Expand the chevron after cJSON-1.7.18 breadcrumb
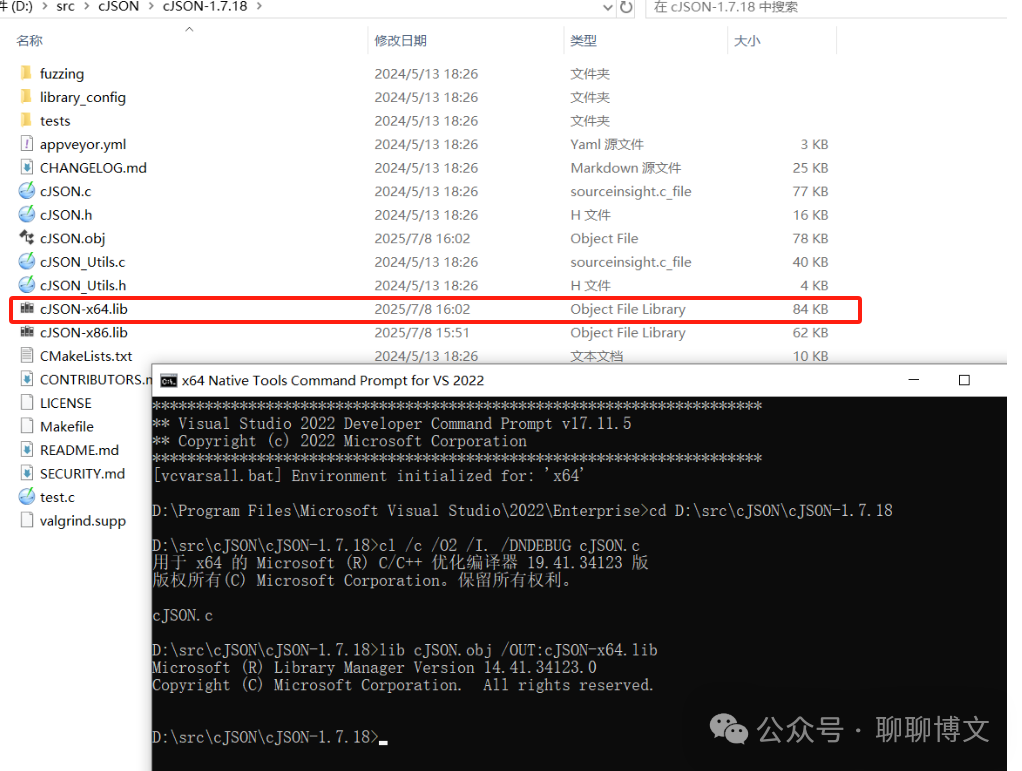Image resolution: width=1022 pixels, height=771 pixels. coord(259,7)
